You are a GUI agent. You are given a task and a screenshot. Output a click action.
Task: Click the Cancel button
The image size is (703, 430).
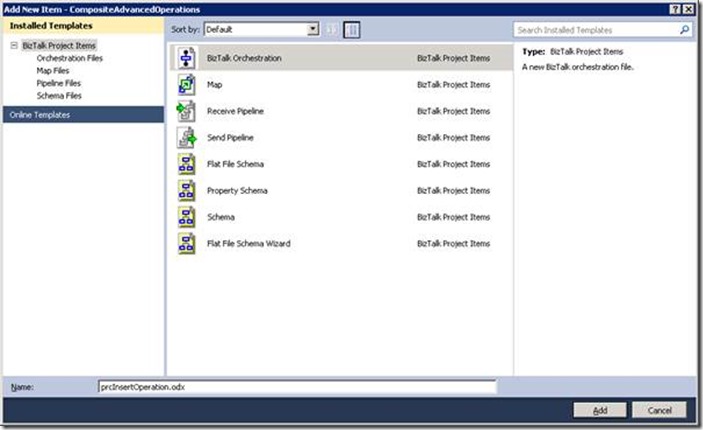tap(660, 410)
